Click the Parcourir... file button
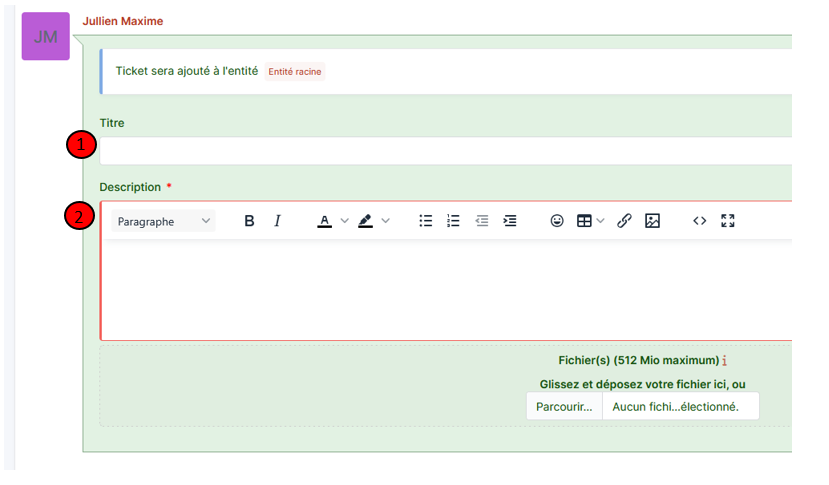Viewport: 829px width, 485px height. pos(564,406)
